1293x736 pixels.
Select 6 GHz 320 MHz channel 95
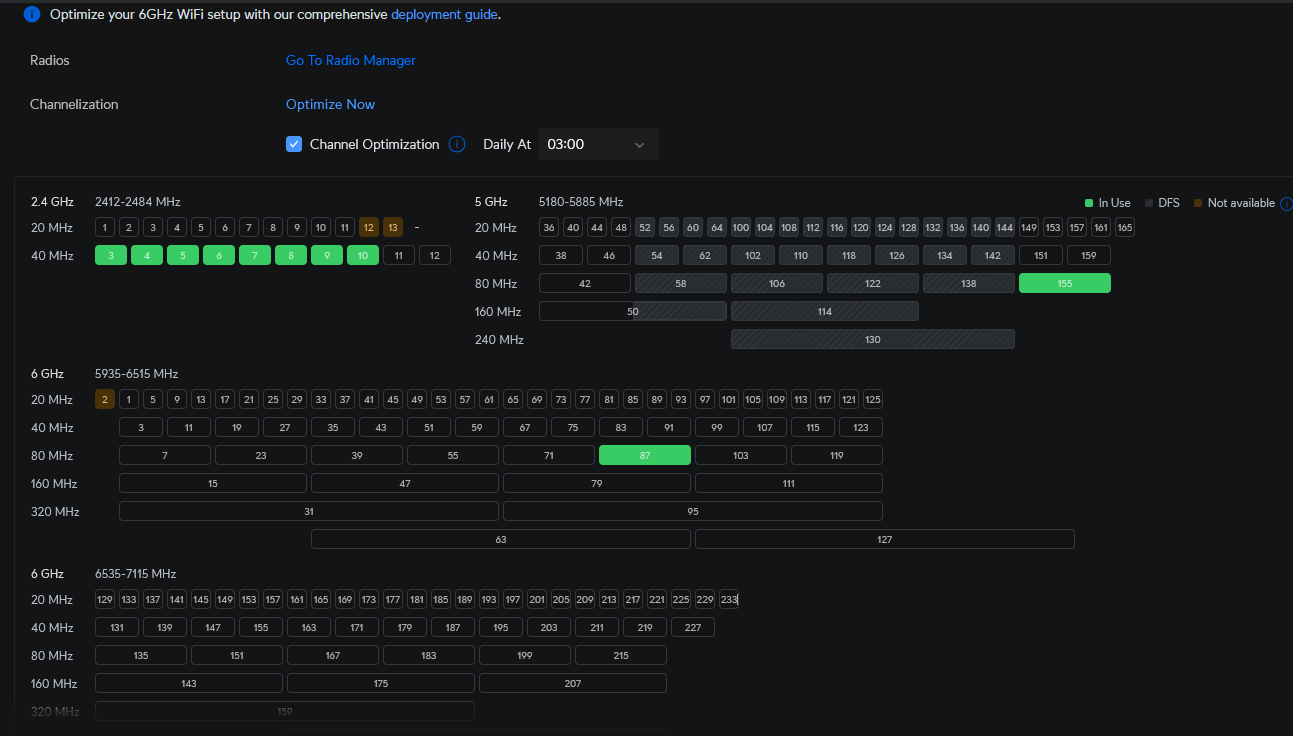[x=693, y=511]
